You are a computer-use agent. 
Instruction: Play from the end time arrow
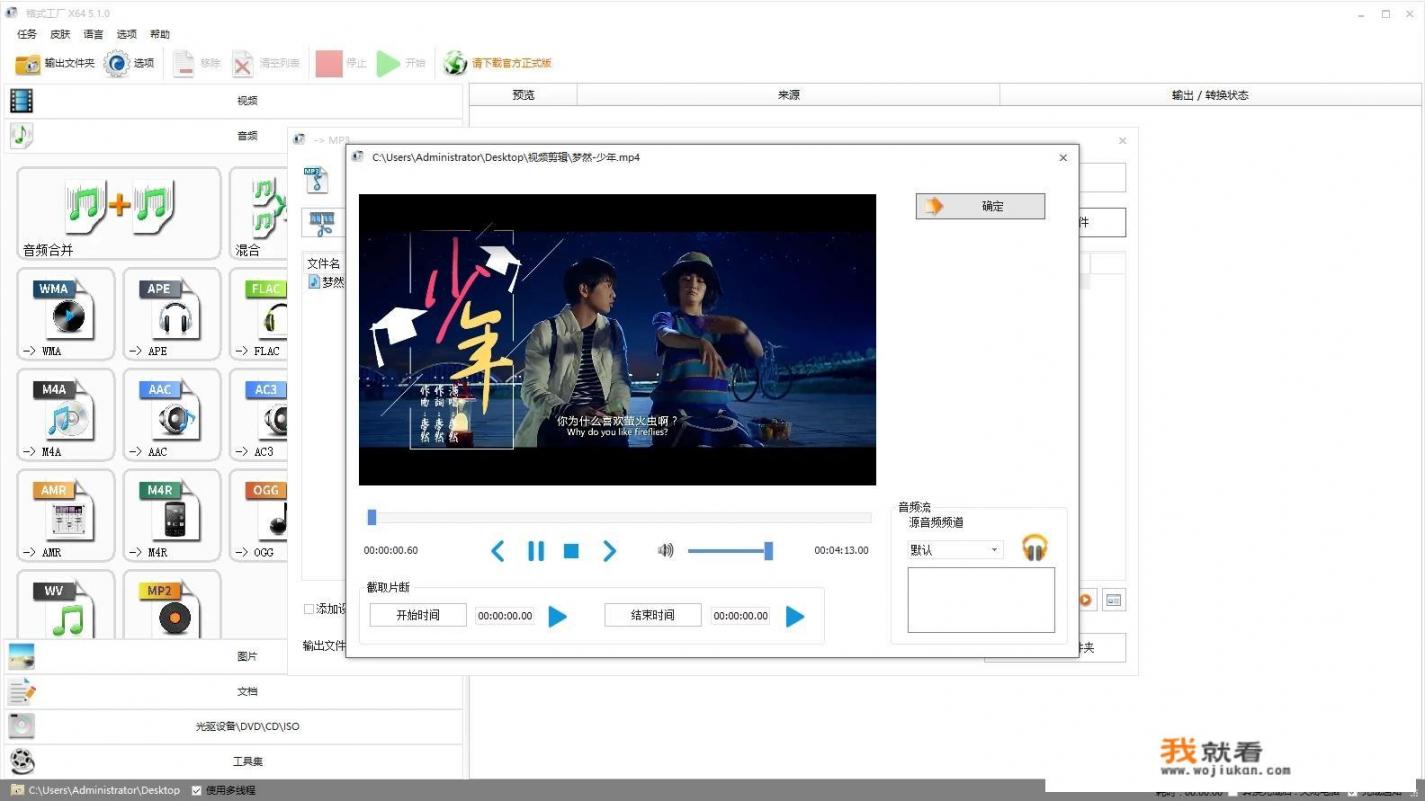[x=795, y=617]
